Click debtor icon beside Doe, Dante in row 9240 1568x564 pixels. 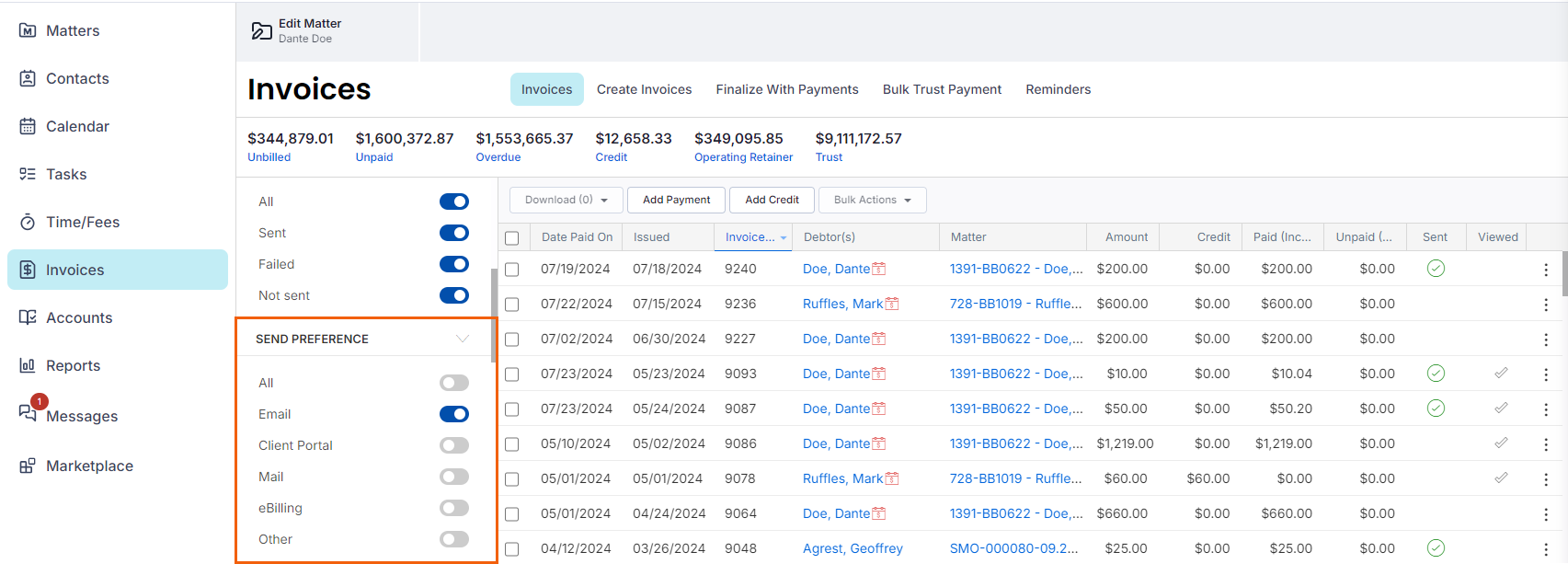click(x=879, y=269)
